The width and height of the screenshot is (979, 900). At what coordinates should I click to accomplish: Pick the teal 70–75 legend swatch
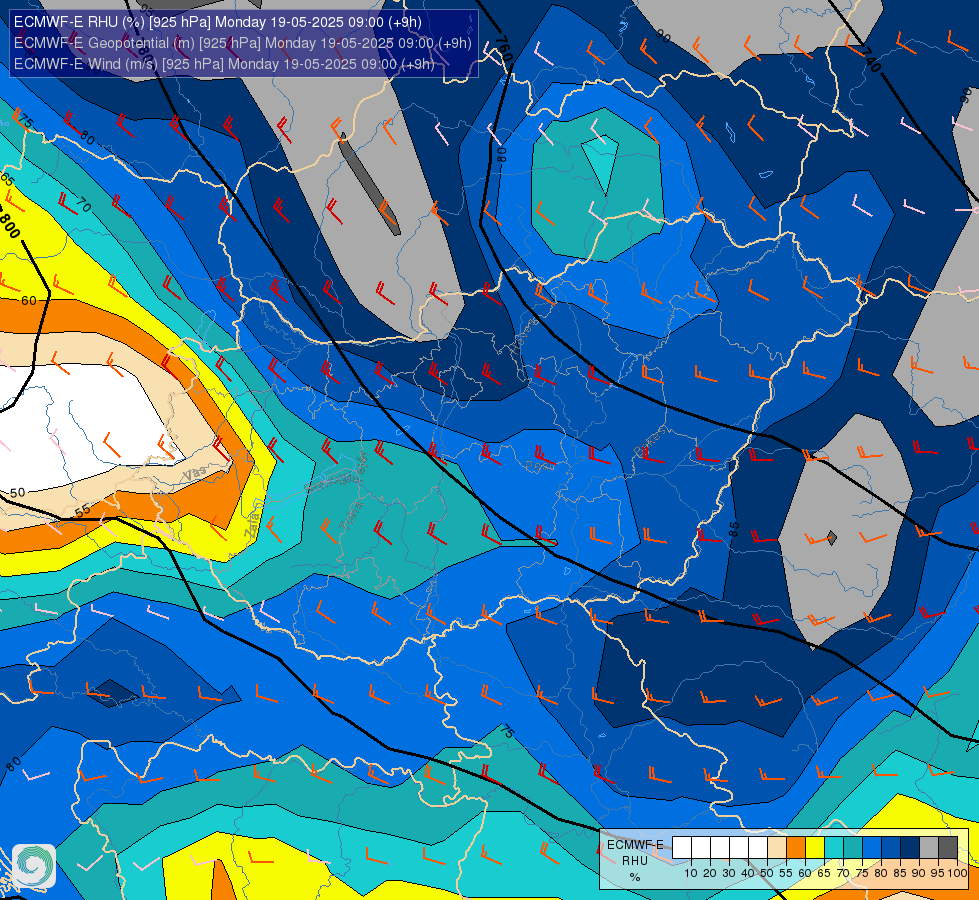tap(853, 847)
